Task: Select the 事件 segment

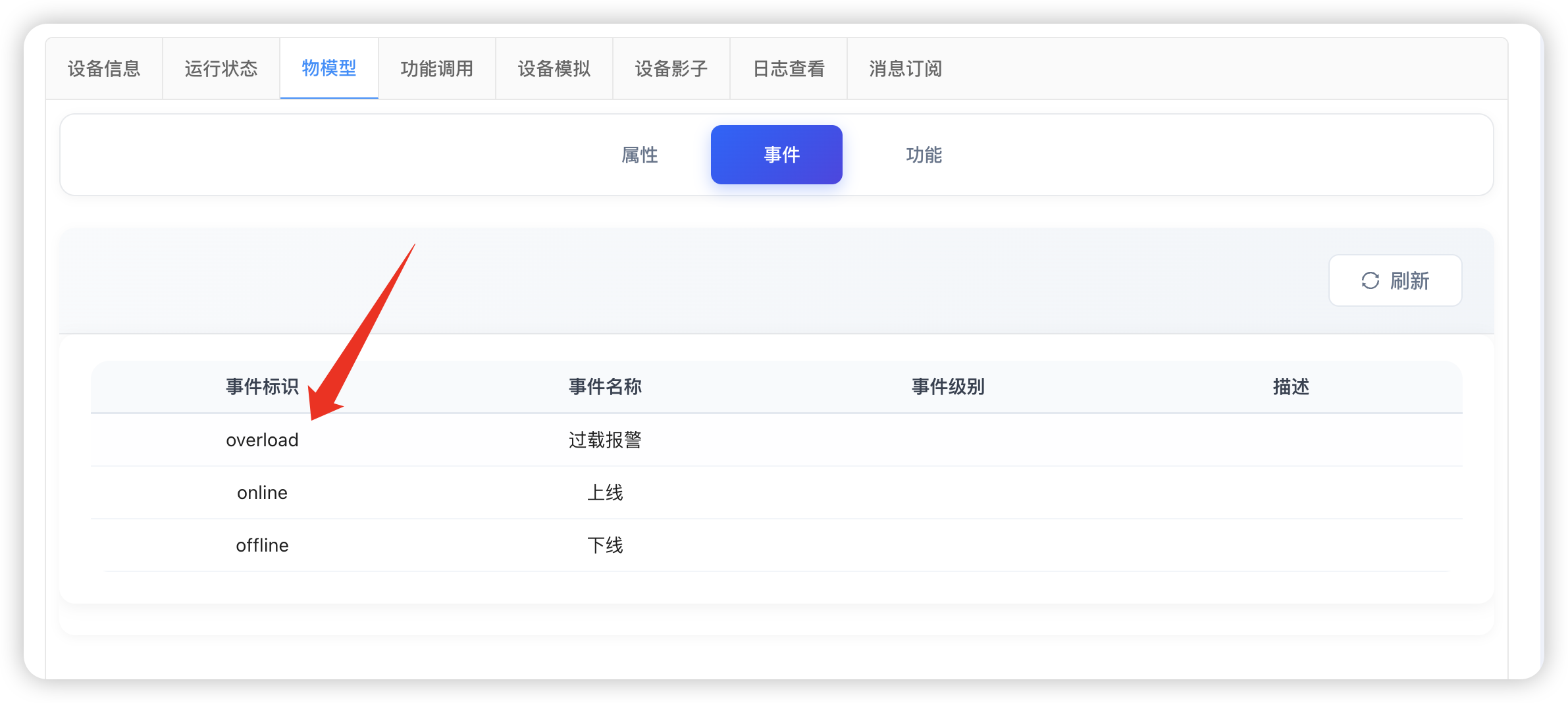Action: coord(777,155)
